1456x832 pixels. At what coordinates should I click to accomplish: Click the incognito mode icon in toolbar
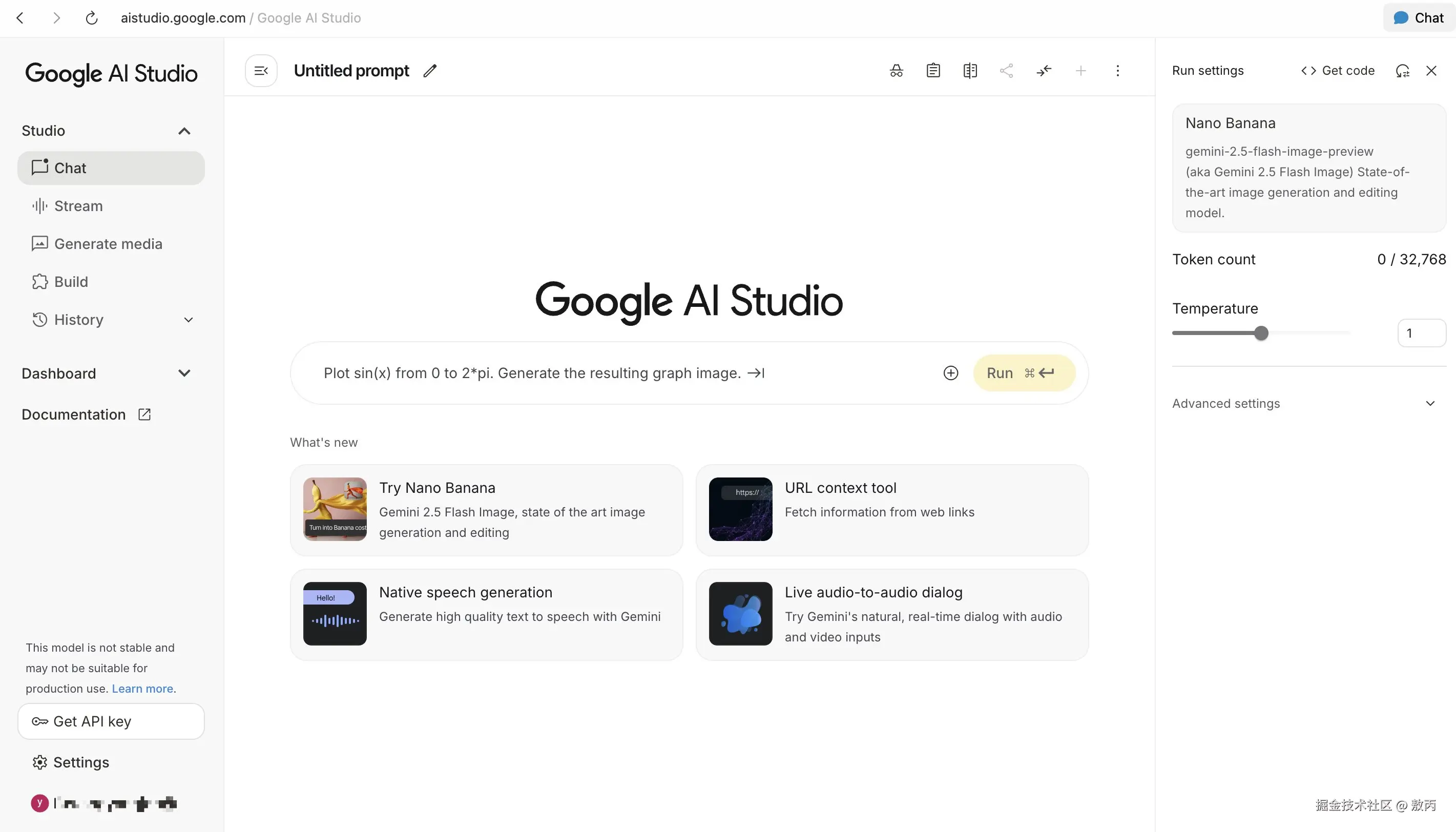(x=896, y=71)
